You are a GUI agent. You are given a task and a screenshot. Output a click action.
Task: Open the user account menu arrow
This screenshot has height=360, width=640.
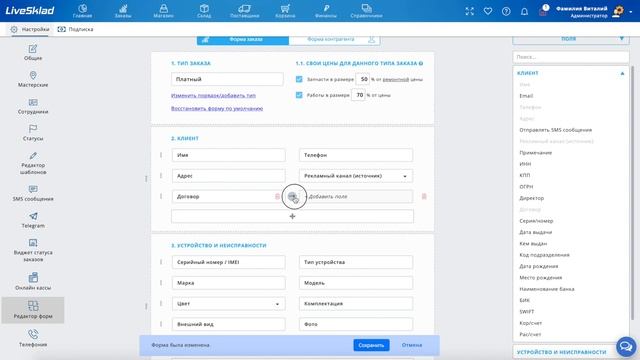[x=631, y=11]
